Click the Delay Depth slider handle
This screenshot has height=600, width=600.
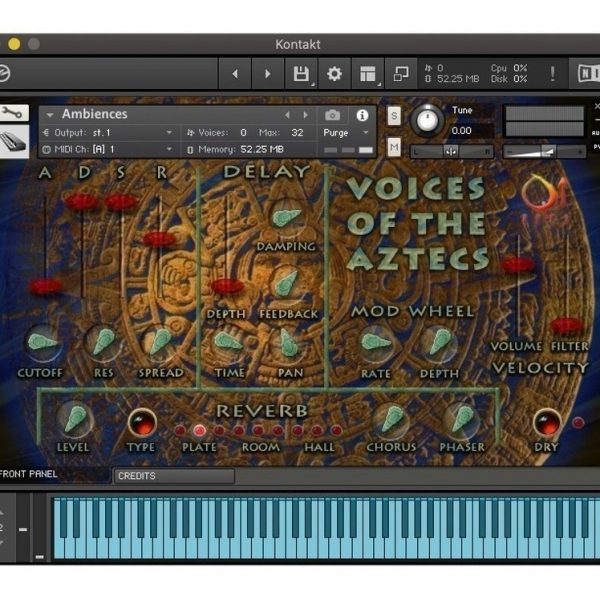point(227,286)
